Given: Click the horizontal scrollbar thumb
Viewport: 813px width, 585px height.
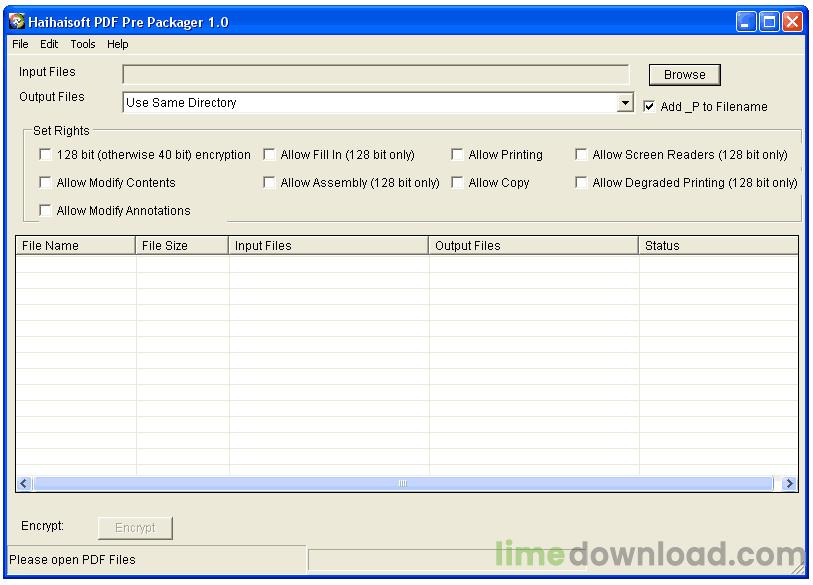Looking at the screenshot, I should pyautogui.click(x=403, y=483).
